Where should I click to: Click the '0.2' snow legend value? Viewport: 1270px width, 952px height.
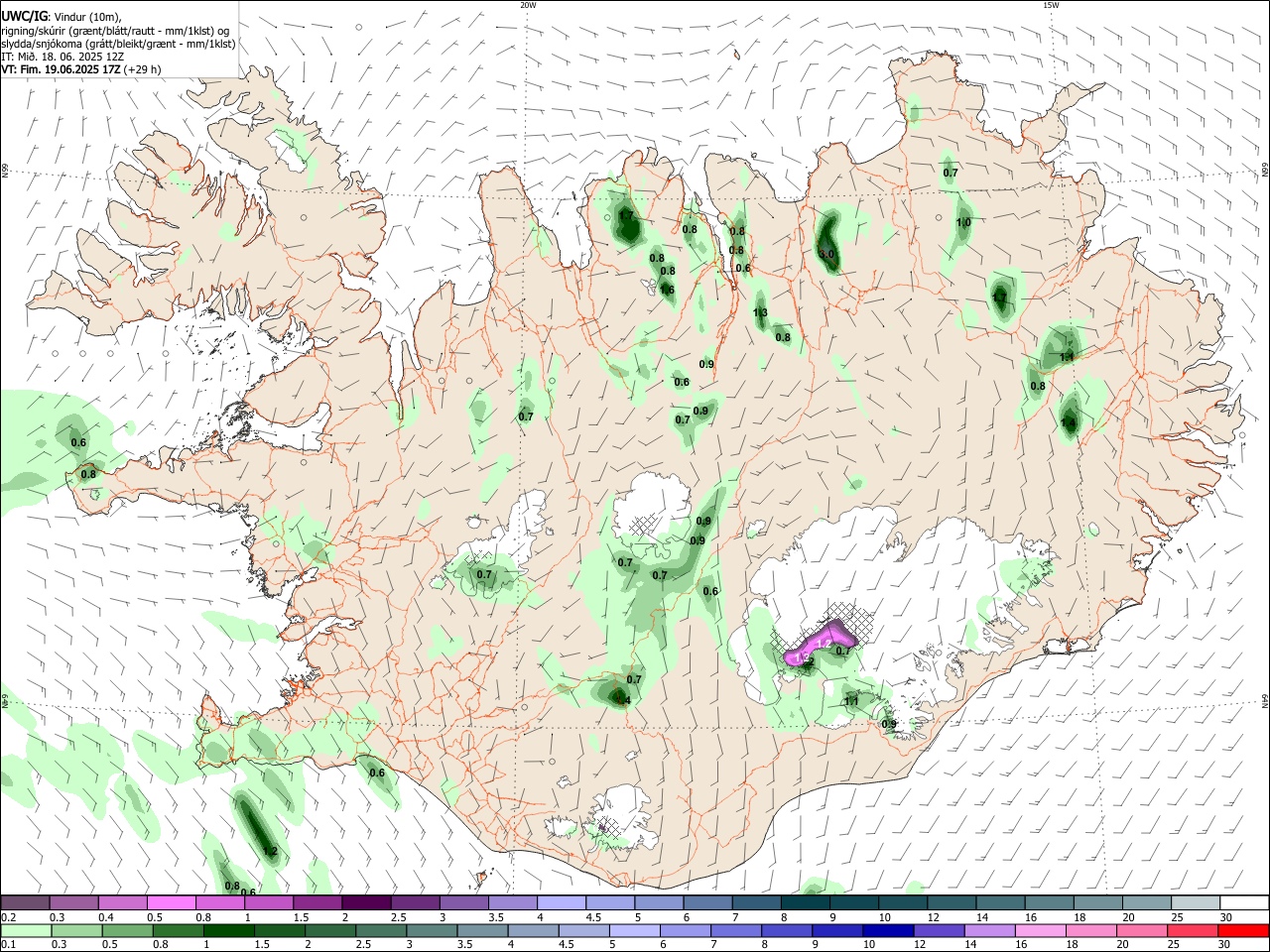pyautogui.click(x=8, y=917)
